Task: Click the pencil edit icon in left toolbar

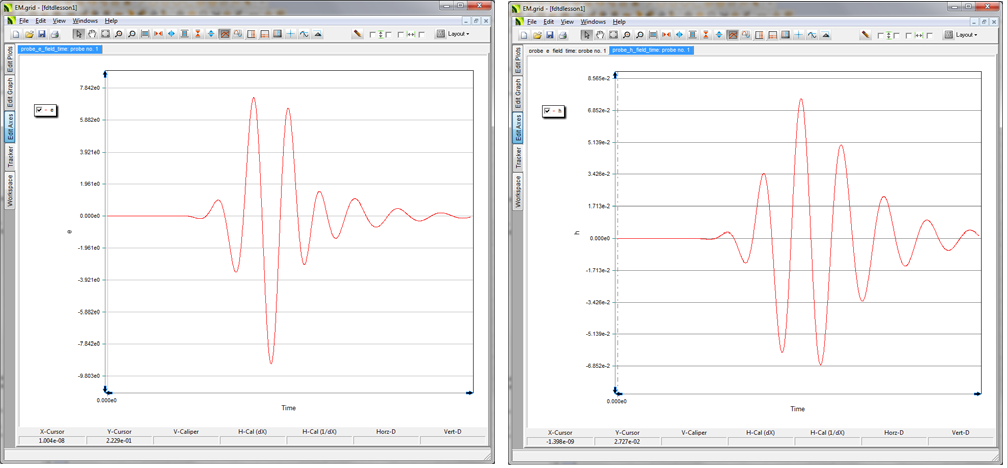Action: pyautogui.click(x=357, y=34)
